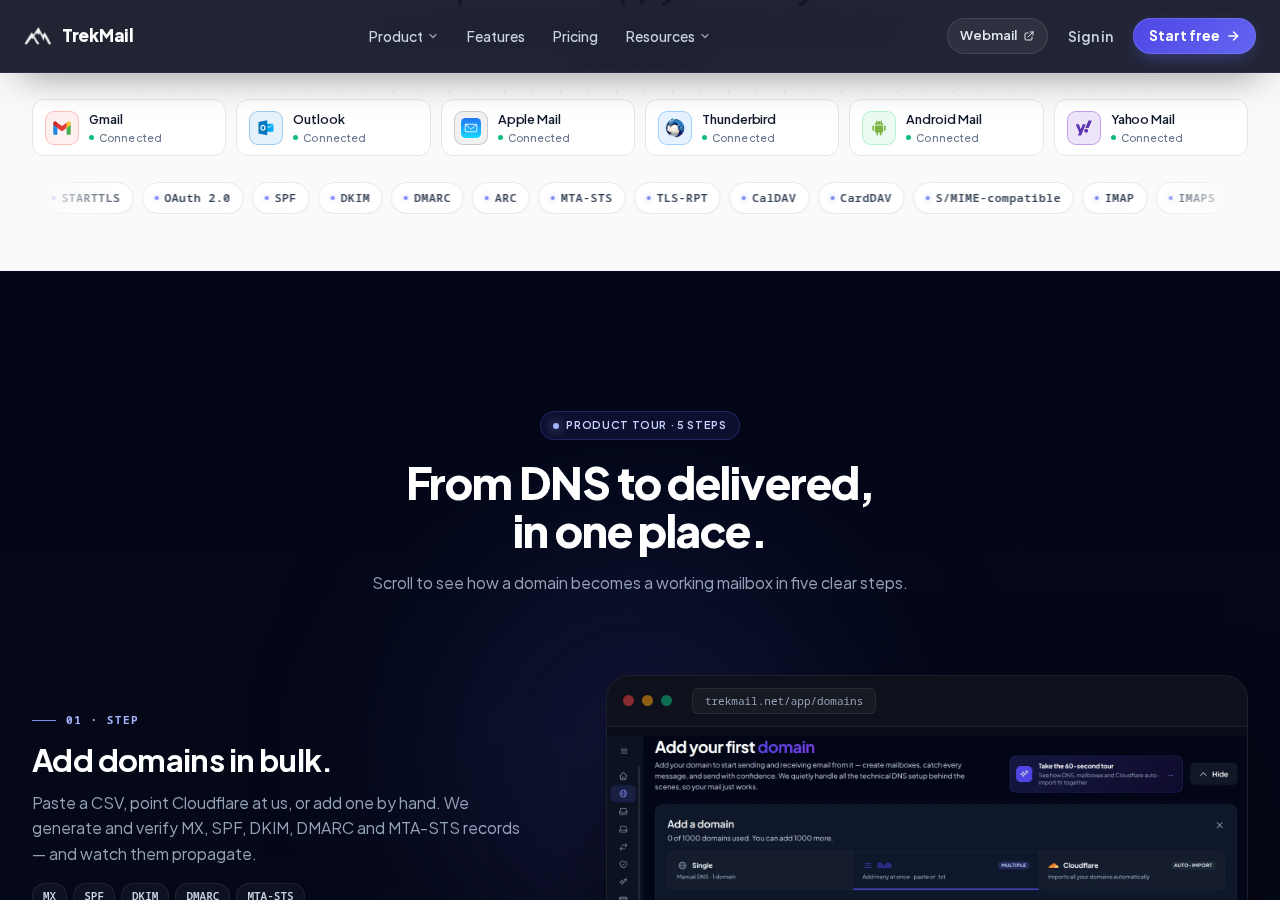Expand the Resources dropdown menu
The width and height of the screenshot is (1280, 900).
(x=668, y=36)
